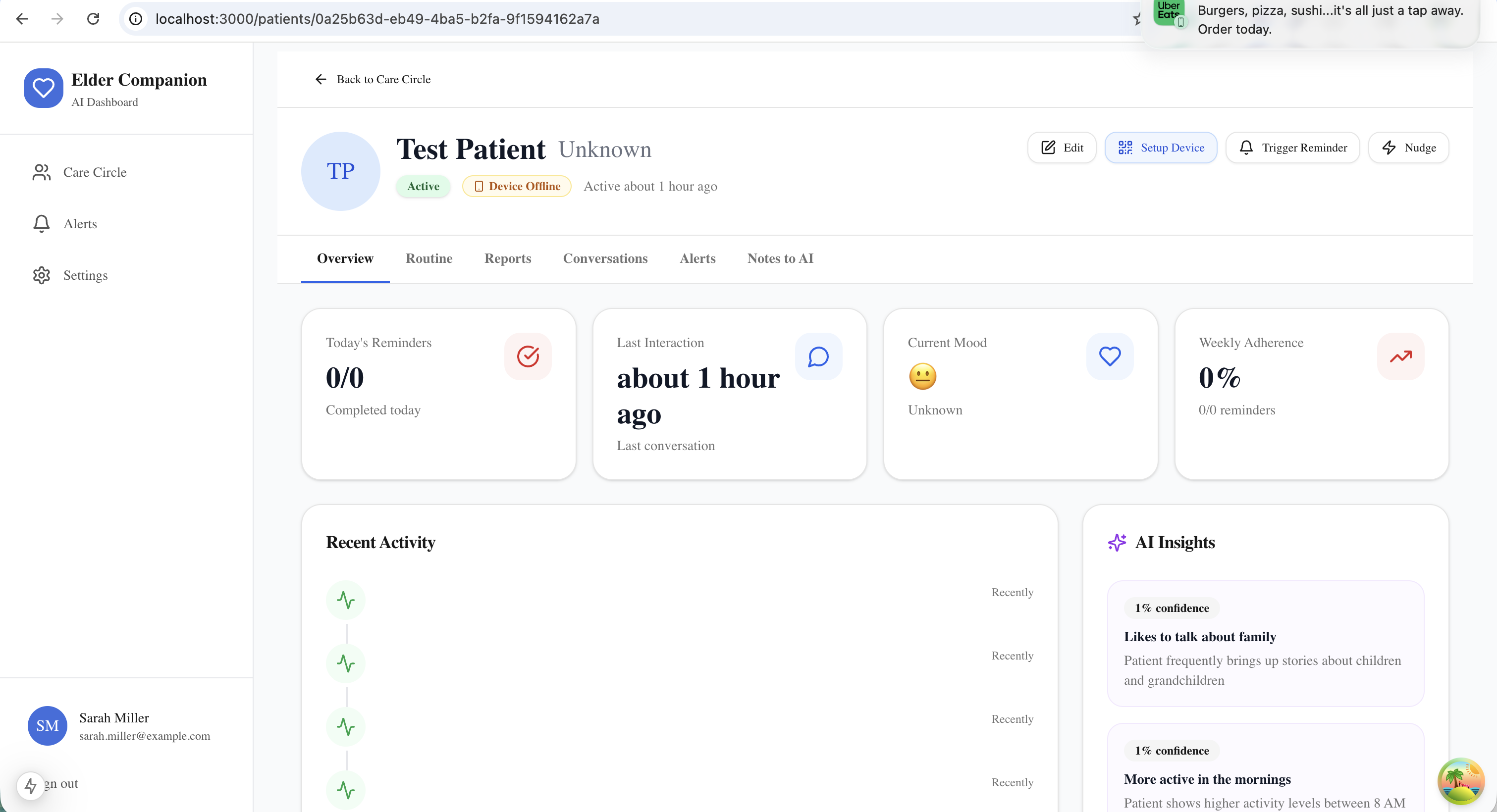Click the lightning bolt floating icon near sign out

[x=31, y=786]
